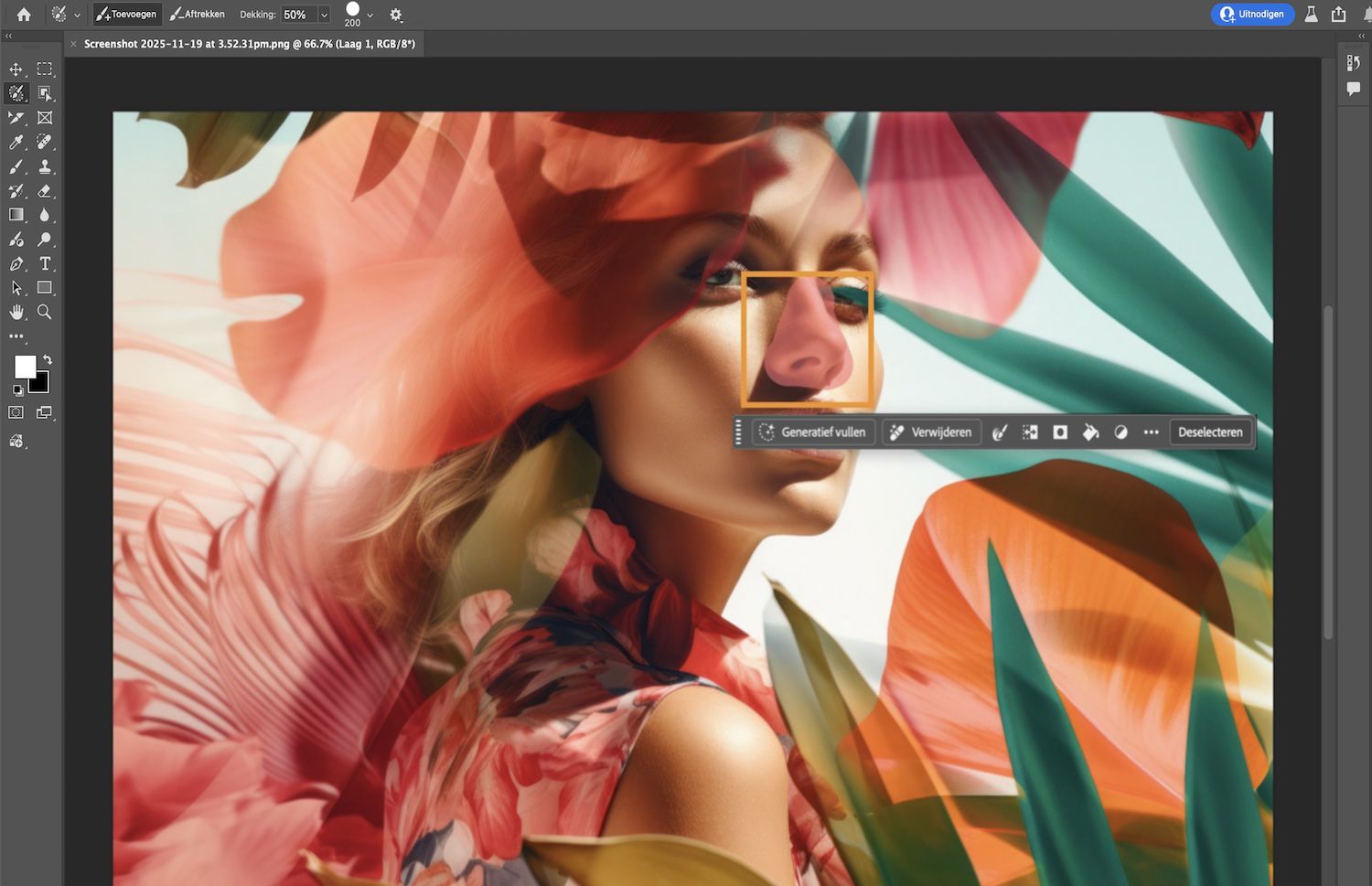The height and width of the screenshot is (886, 1372).
Task: Click the Zoom magnifier tool
Action: click(x=44, y=312)
